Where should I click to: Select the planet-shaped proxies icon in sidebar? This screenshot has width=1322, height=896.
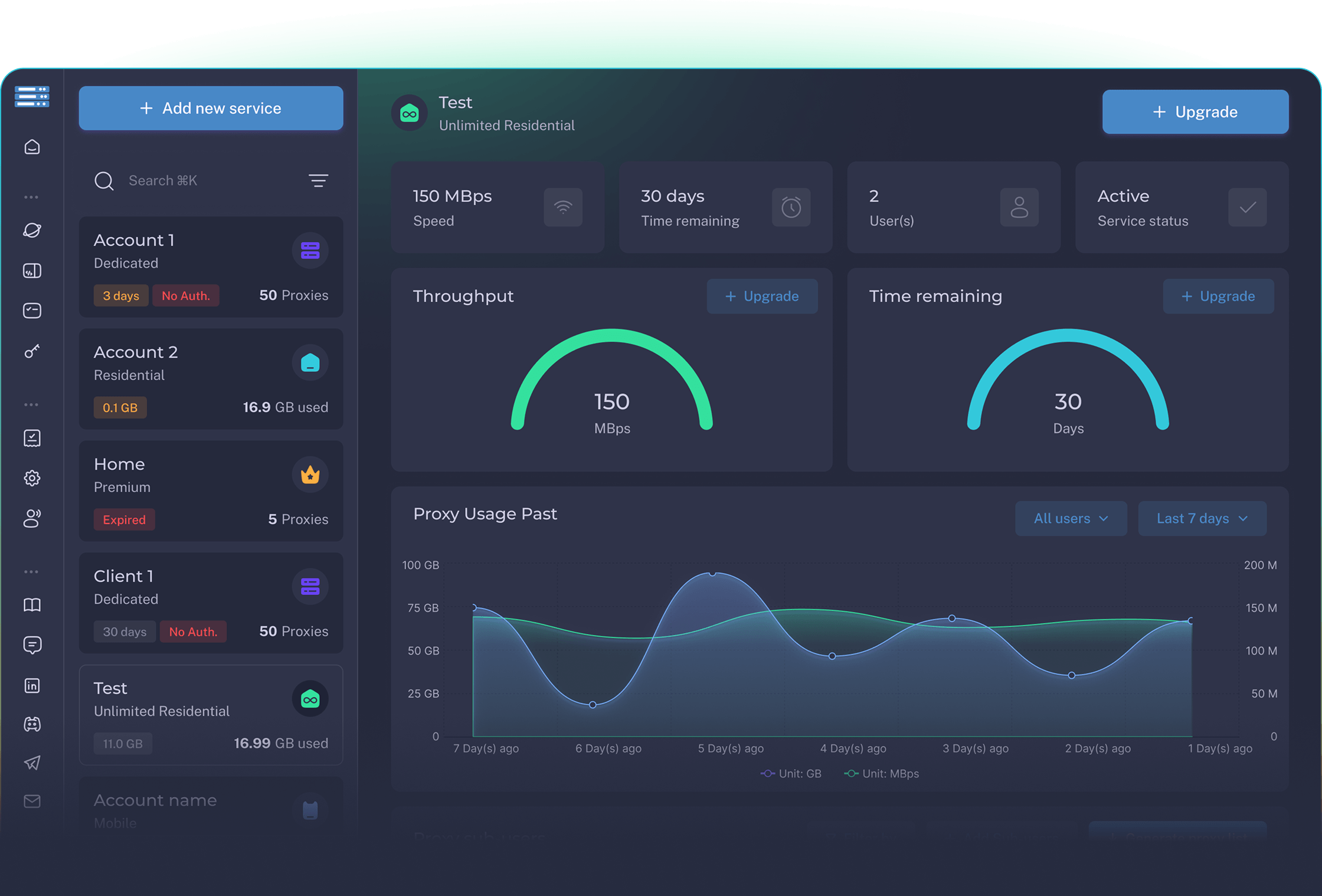click(32, 230)
